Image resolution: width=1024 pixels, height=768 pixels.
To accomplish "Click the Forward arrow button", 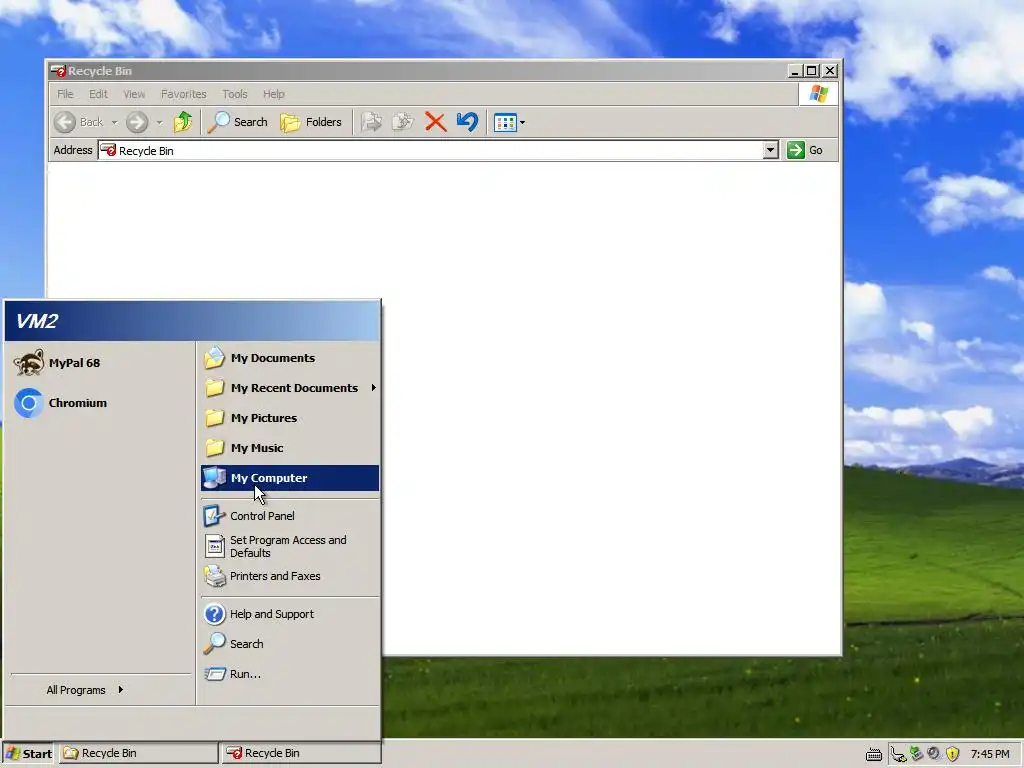I will coord(137,122).
